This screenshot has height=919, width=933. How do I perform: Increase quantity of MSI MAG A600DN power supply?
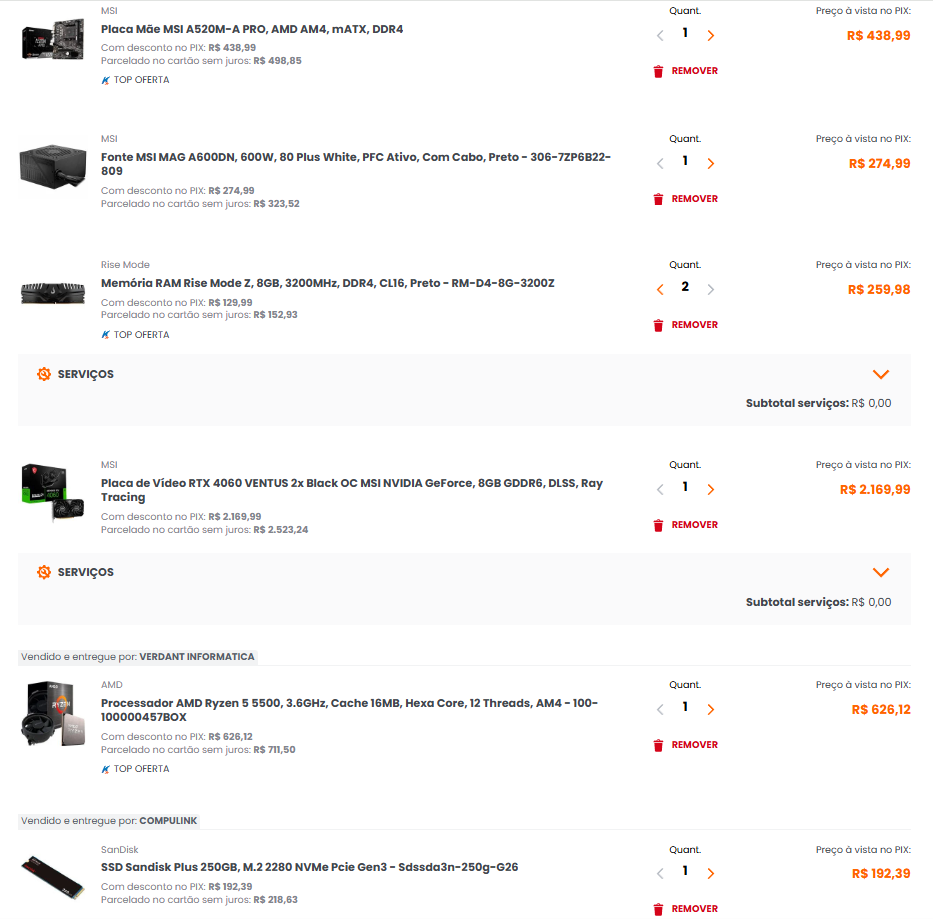(710, 164)
